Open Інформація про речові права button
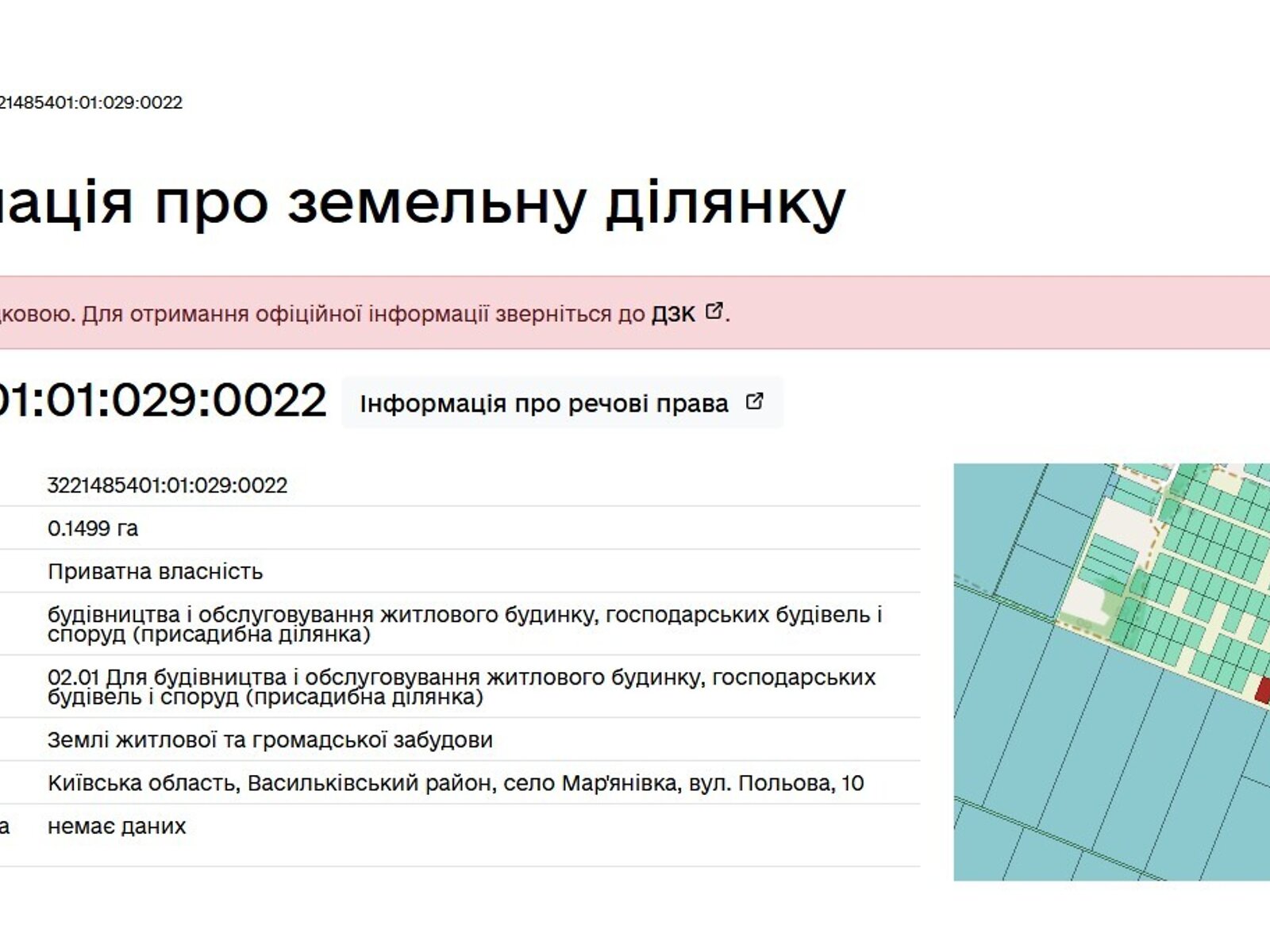This screenshot has width=1270, height=952. pyautogui.click(x=544, y=403)
